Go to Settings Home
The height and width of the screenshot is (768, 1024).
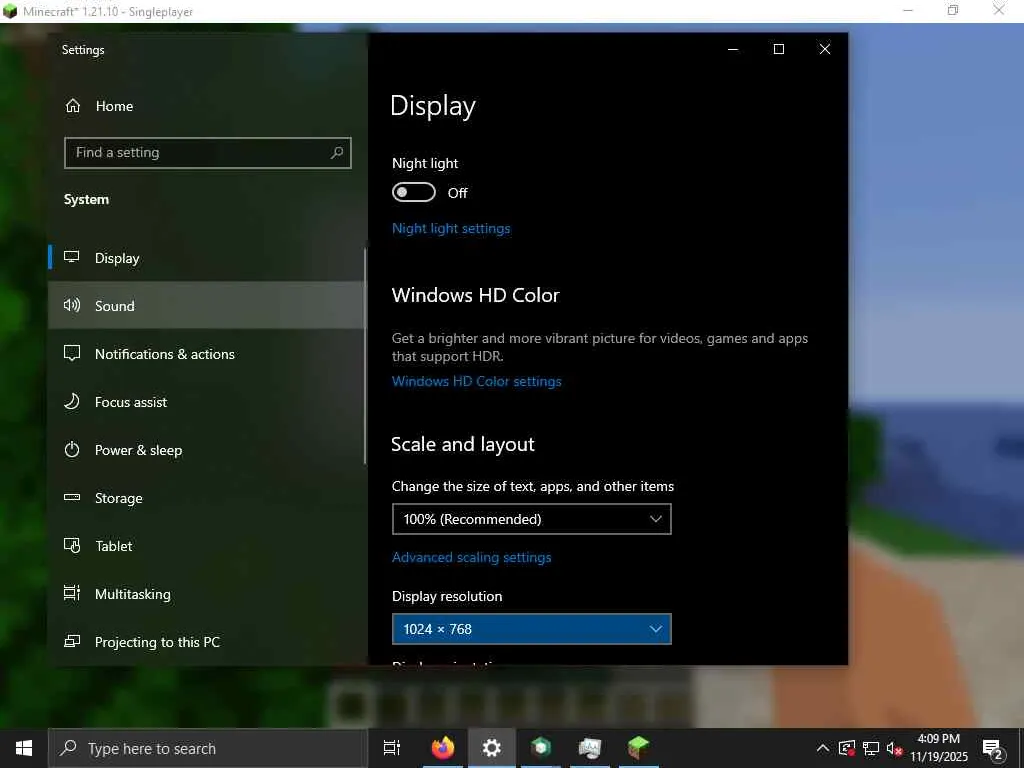pos(99,106)
